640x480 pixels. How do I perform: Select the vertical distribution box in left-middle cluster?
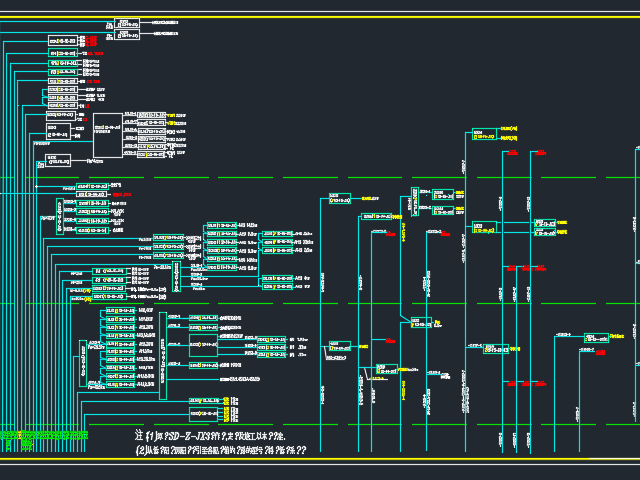pos(60,216)
